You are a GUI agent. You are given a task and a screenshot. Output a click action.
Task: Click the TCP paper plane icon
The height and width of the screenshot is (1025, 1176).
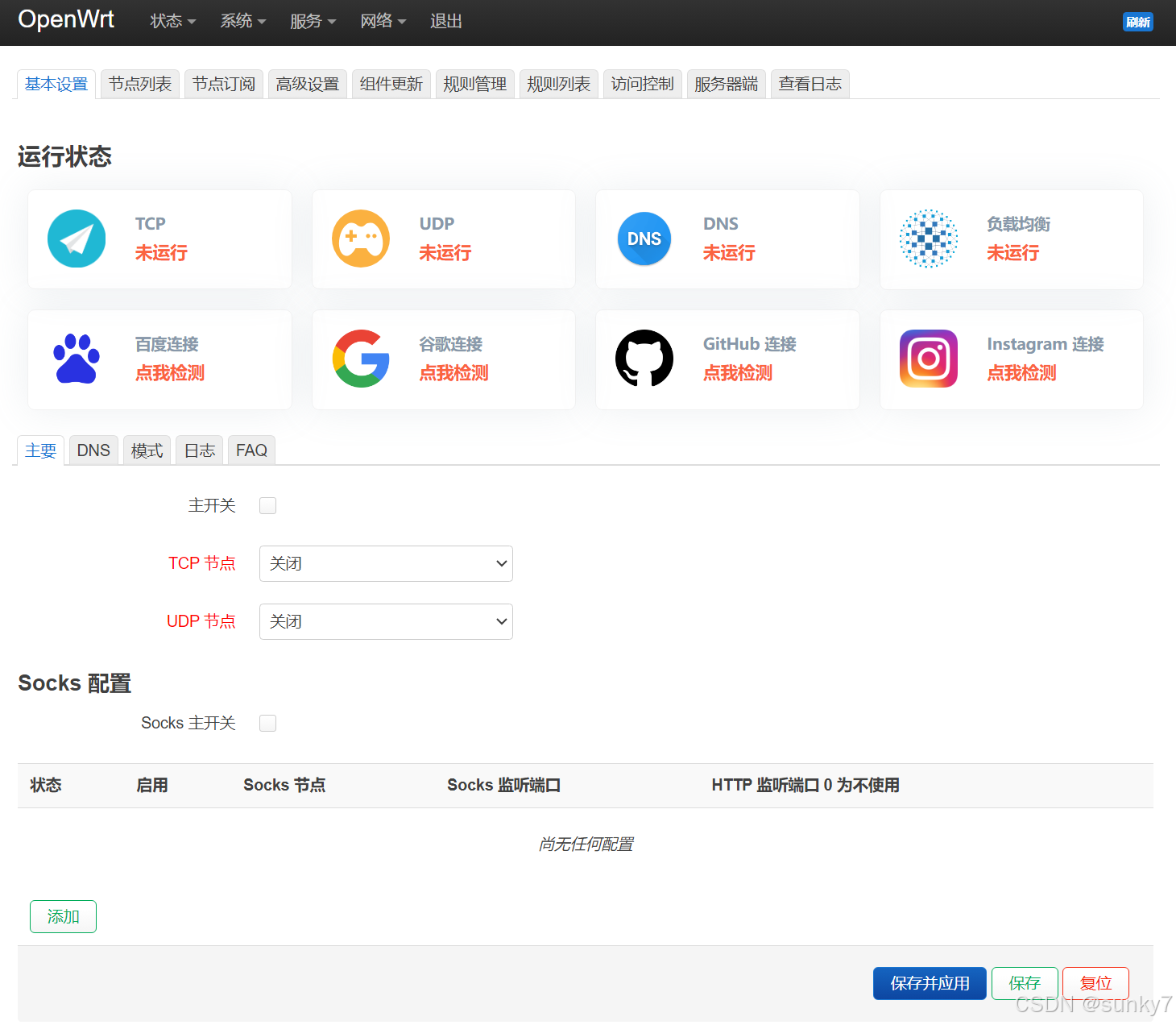click(77, 239)
